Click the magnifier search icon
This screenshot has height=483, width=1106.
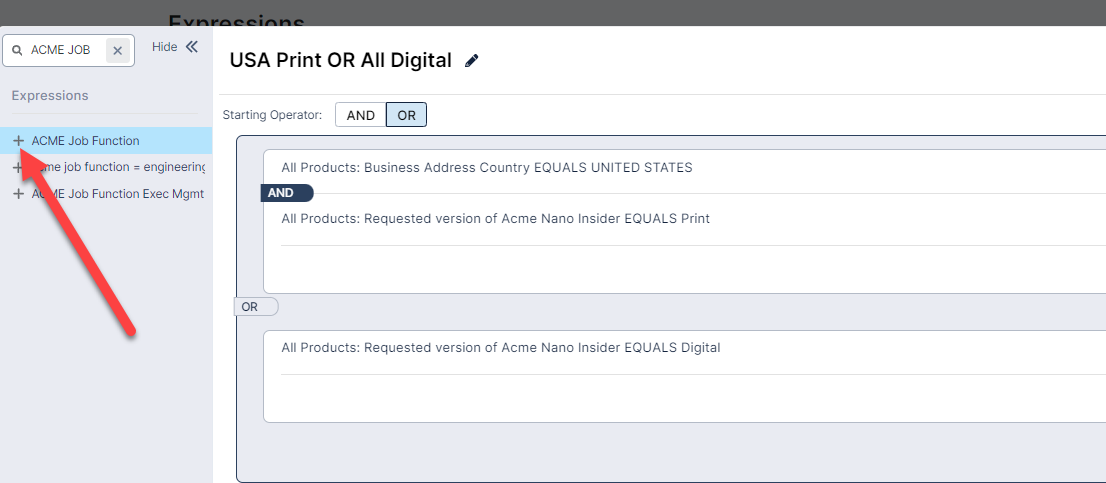pos(17,50)
